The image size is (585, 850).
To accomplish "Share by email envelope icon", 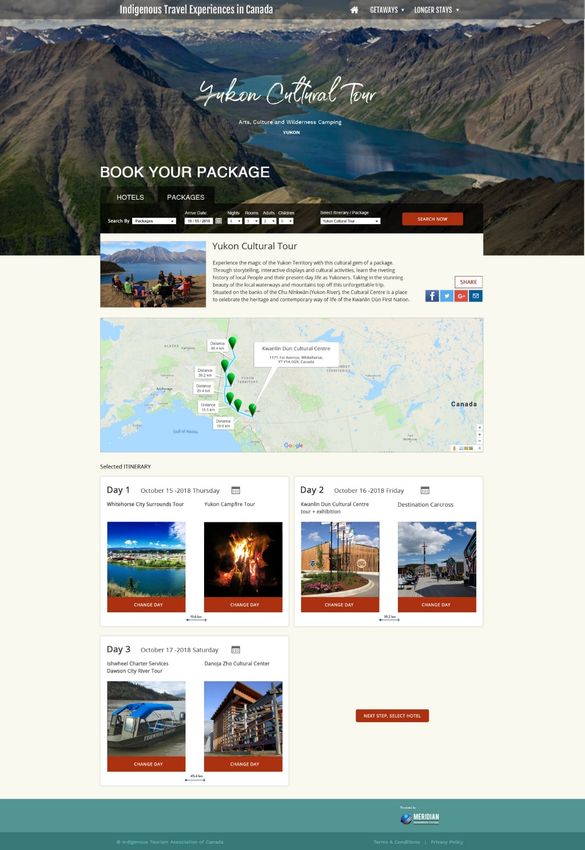I will 475,296.
